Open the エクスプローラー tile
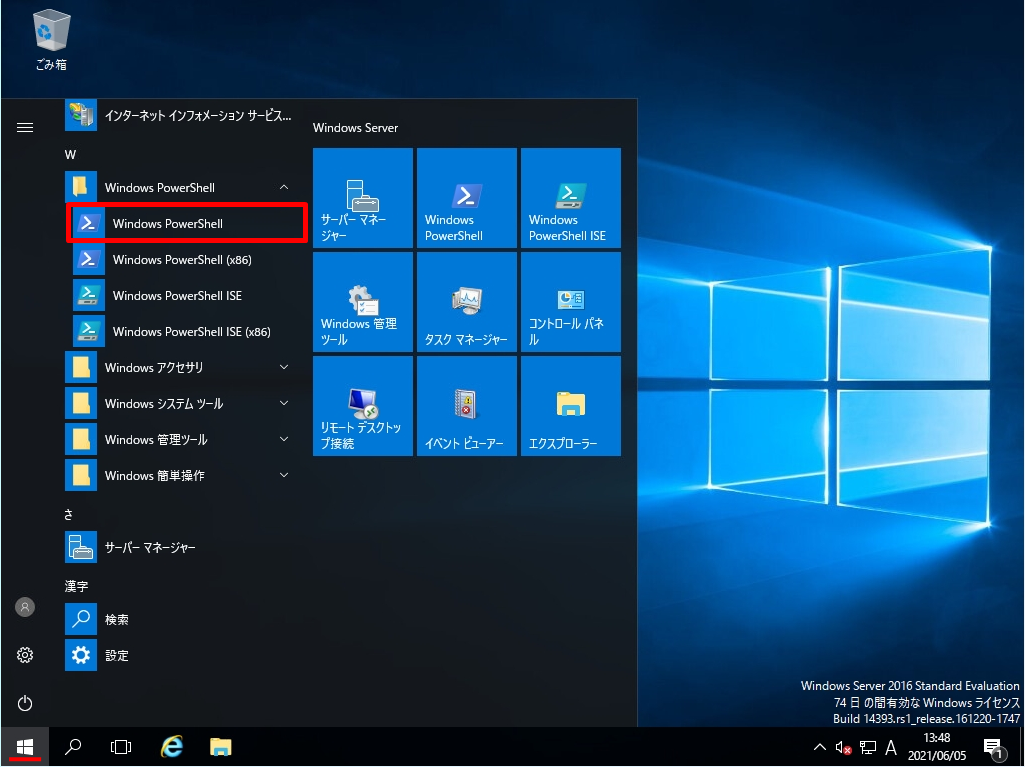The image size is (1025, 767). tap(571, 406)
